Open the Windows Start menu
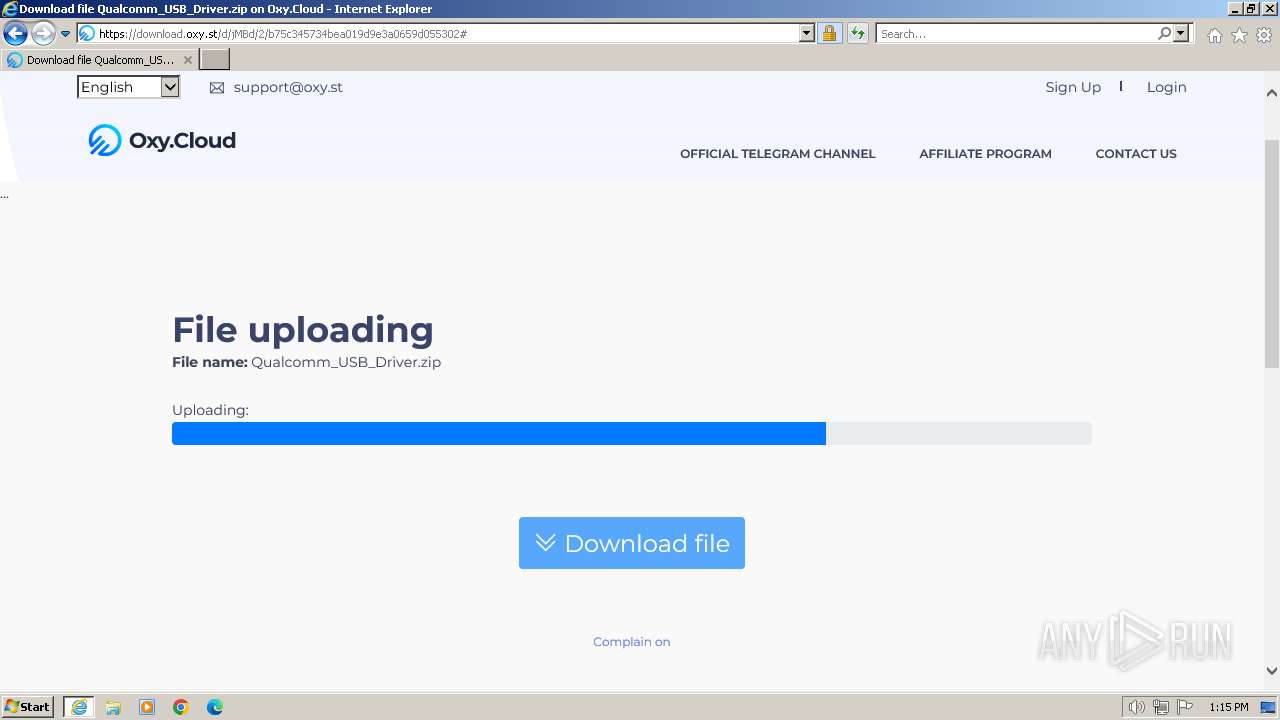This screenshot has width=1280, height=720. 28,707
